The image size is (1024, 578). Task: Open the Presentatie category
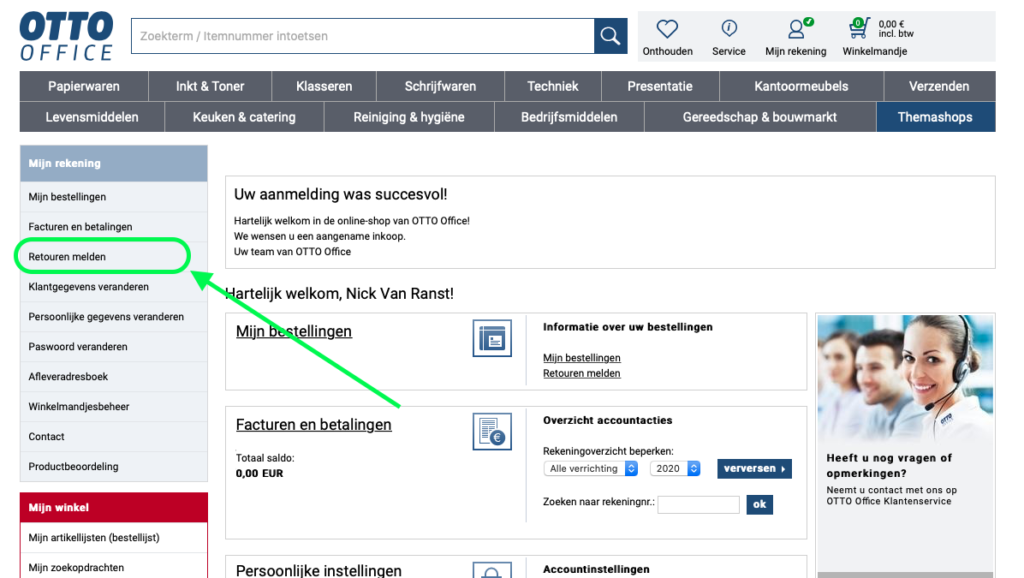pyautogui.click(x=660, y=86)
